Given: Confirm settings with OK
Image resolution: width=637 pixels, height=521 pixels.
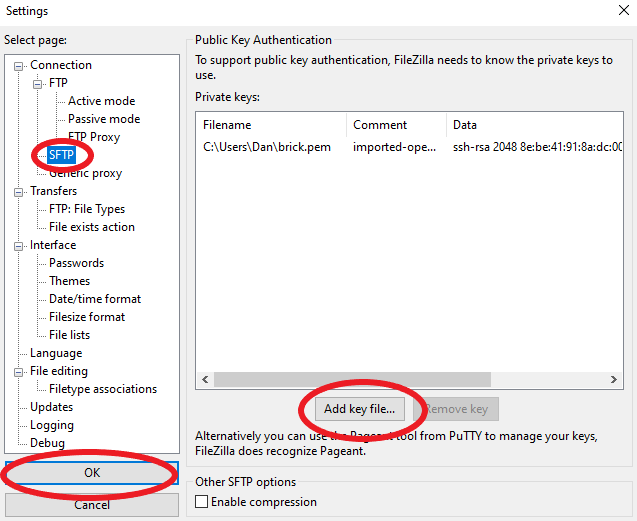Looking at the screenshot, I should click(92, 473).
